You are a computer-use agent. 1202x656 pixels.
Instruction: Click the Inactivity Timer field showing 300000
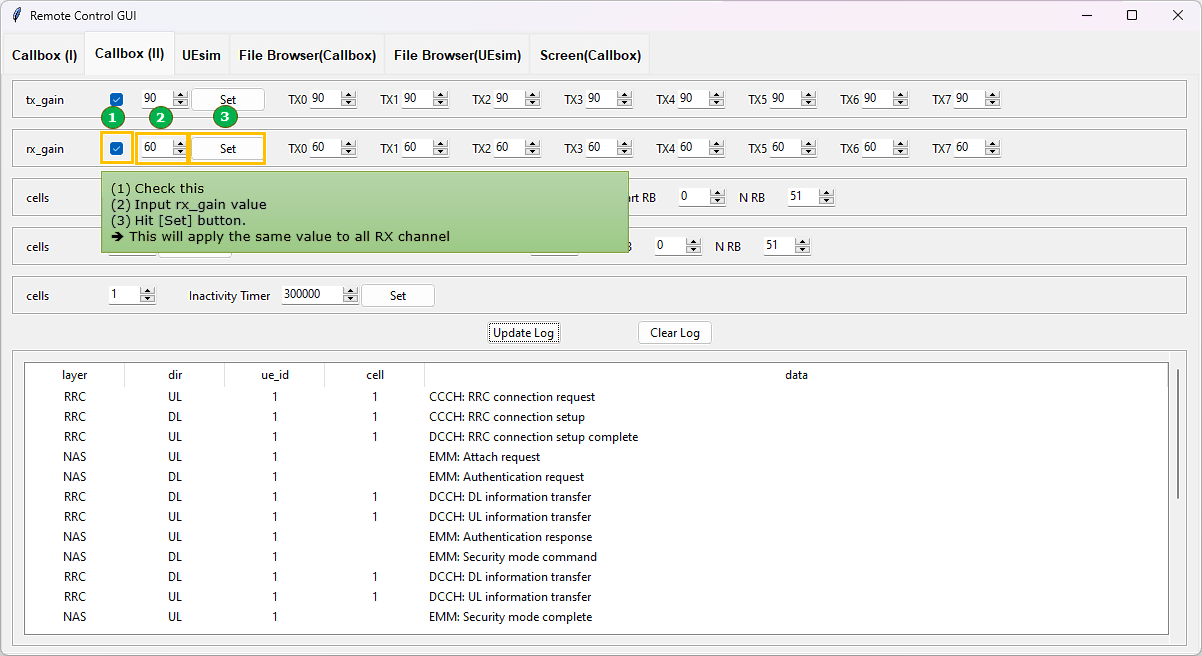[x=312, y=295]
